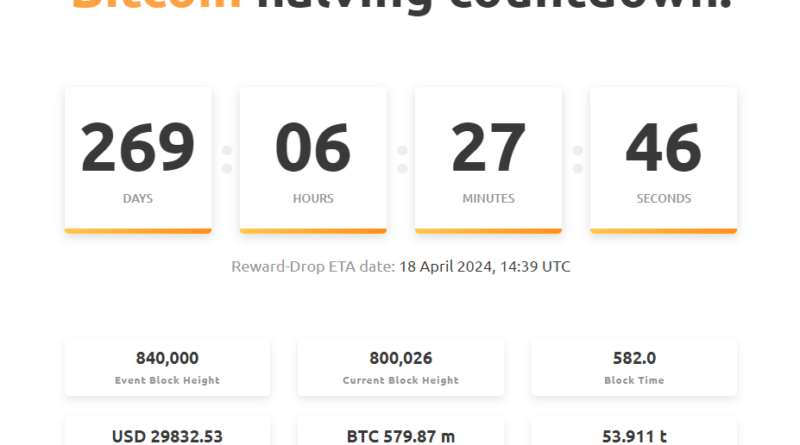Click the 06 hours countdown number
Screen dimensions: 800x445
coord(313,147)
